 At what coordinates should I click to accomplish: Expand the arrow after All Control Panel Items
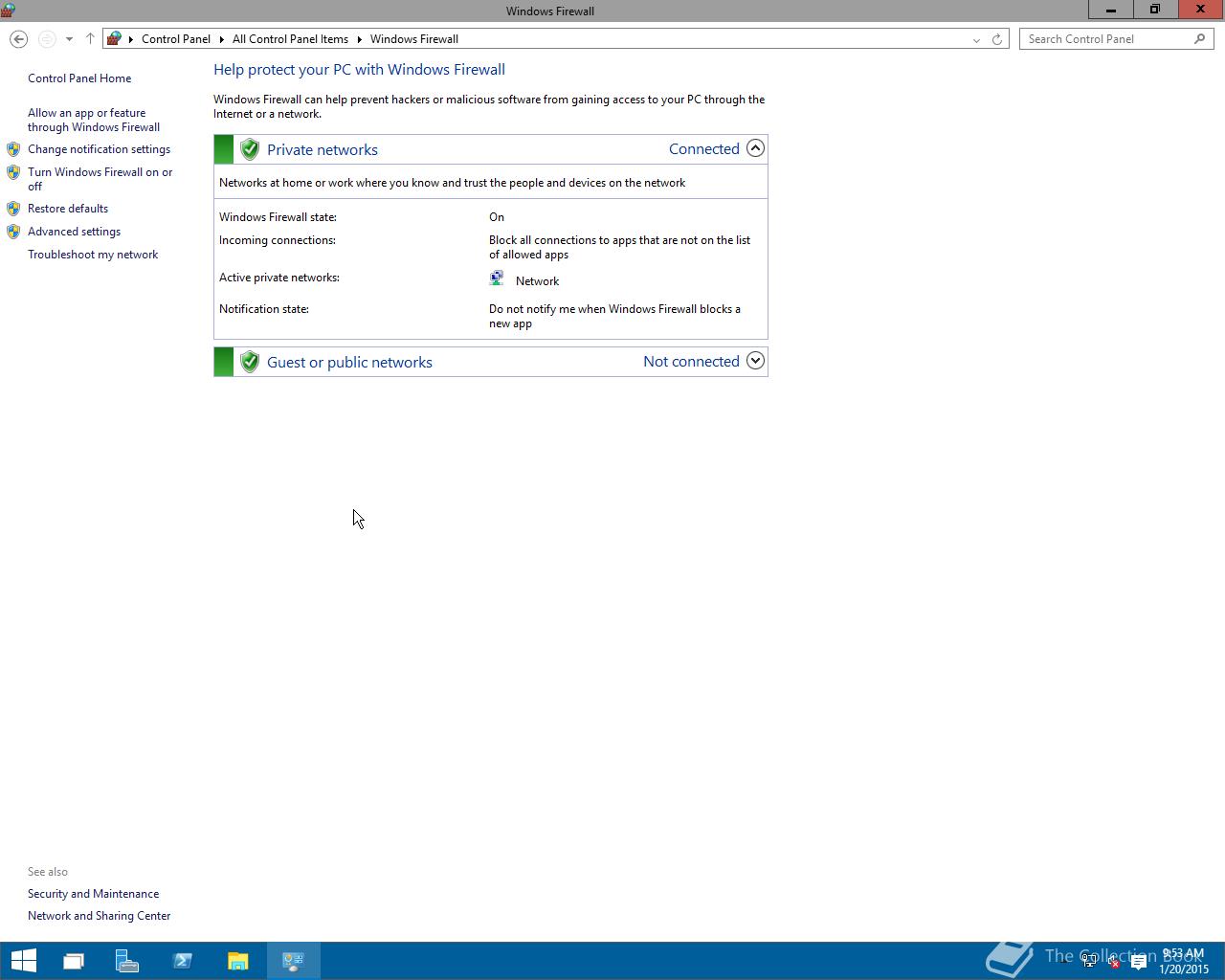tap(360, 39)
